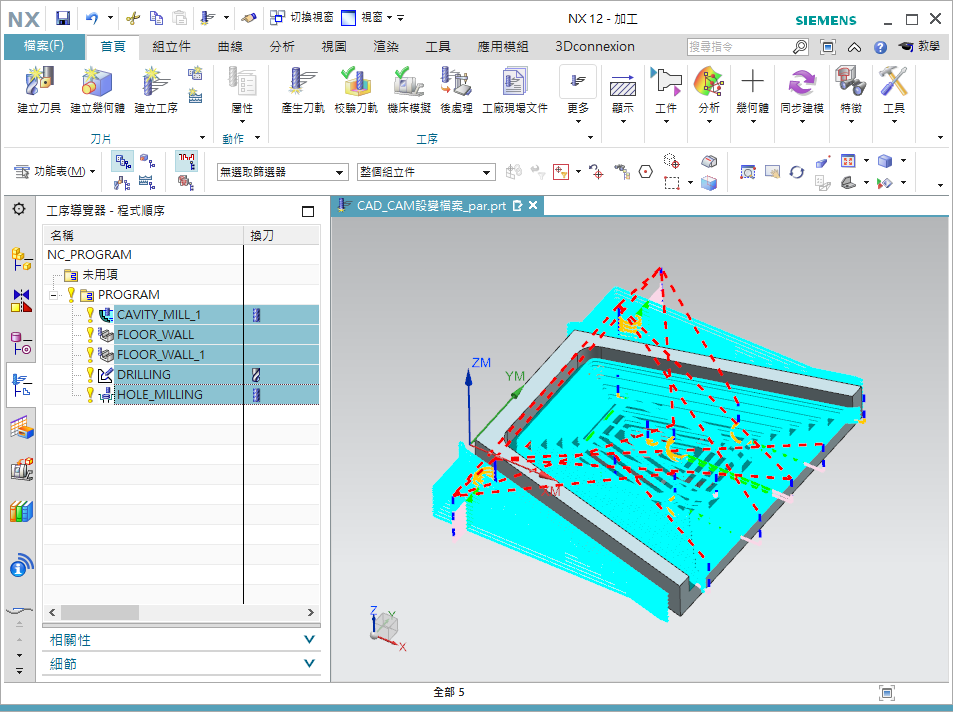Open the Reuse Library books icon
953x712 pixels.
[21, 511]
